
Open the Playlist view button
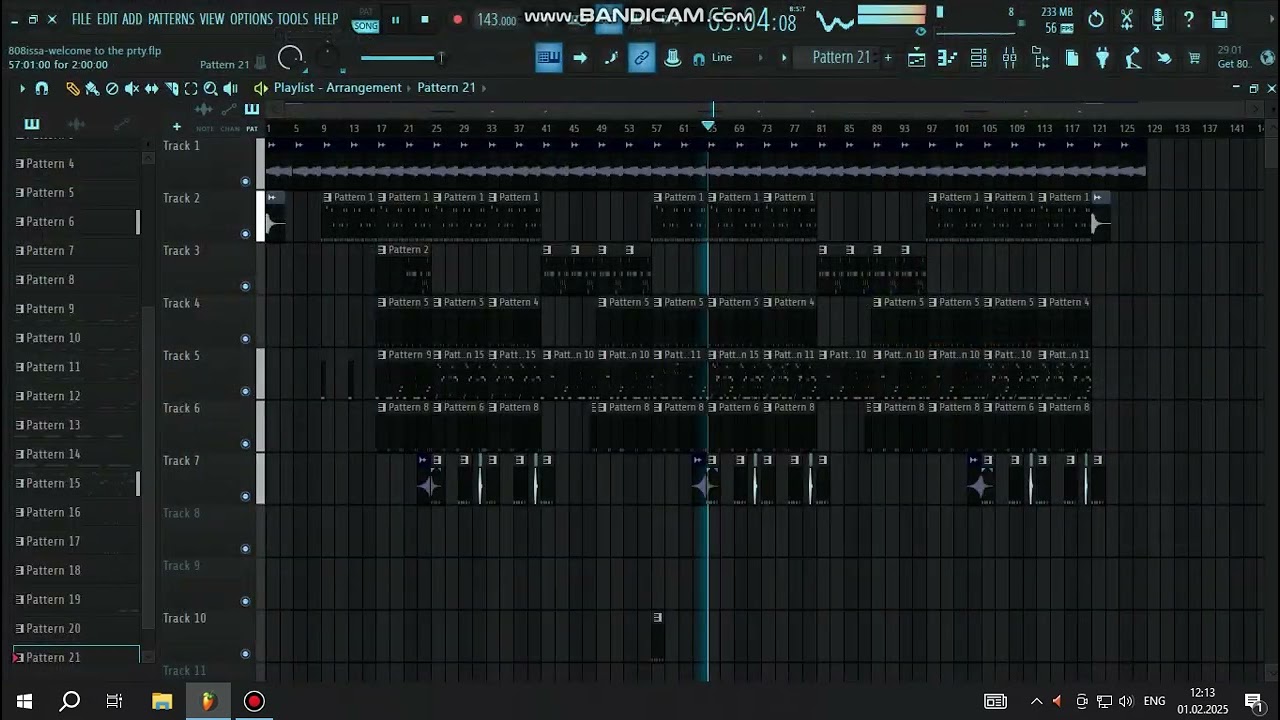click(917, 59)
